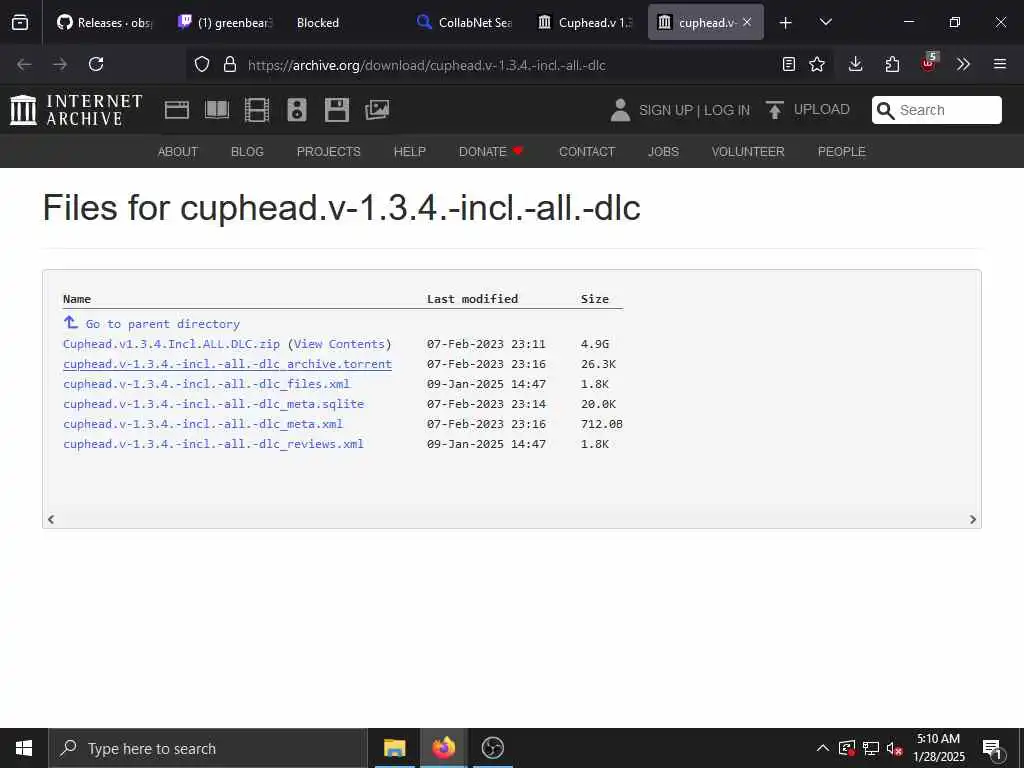Screen dimensions: 1024x768
Task: Open the dlc_meta.sqlite link
Action: point(214,404)
